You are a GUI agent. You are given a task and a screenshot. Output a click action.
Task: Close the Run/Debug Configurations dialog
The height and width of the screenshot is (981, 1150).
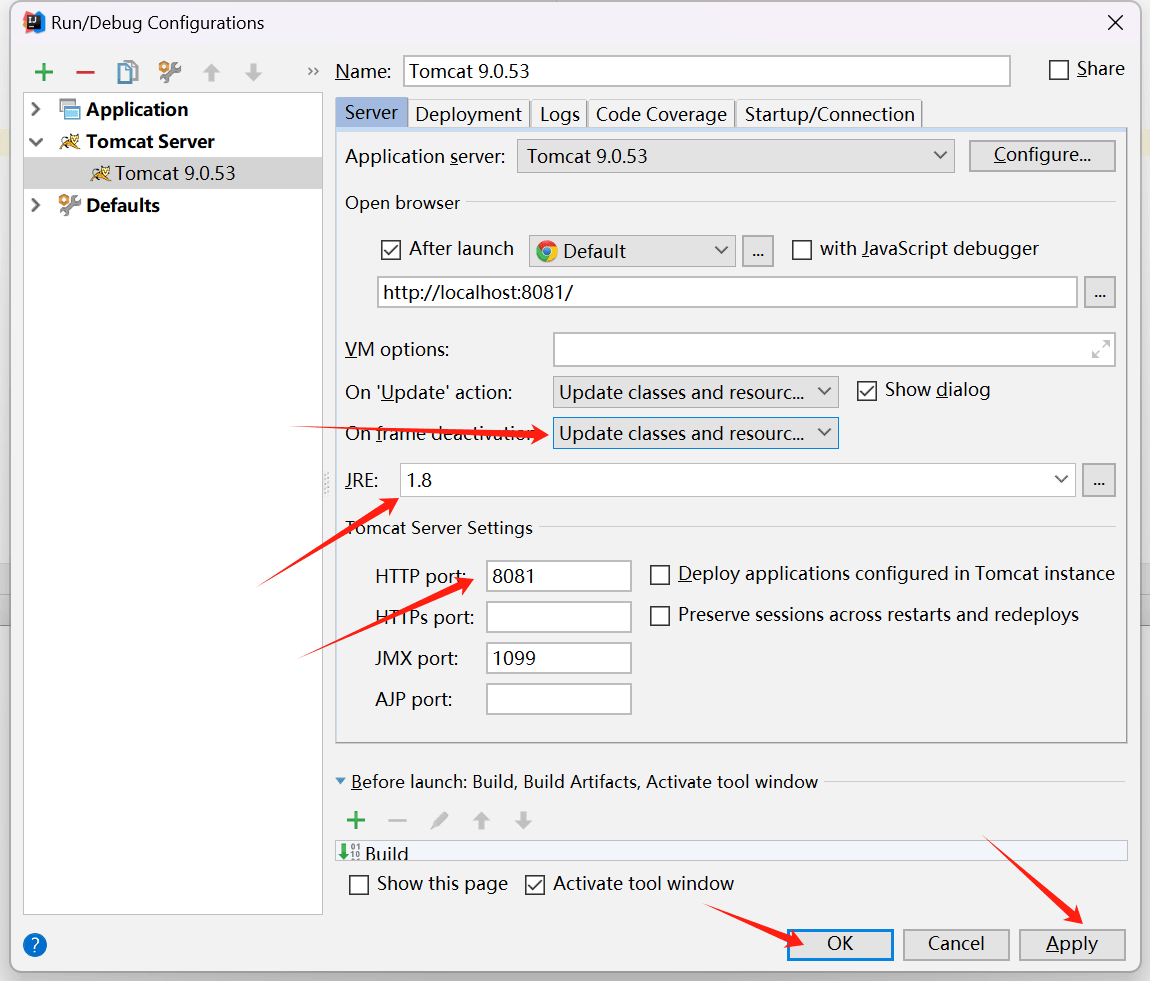[1115, 23]
